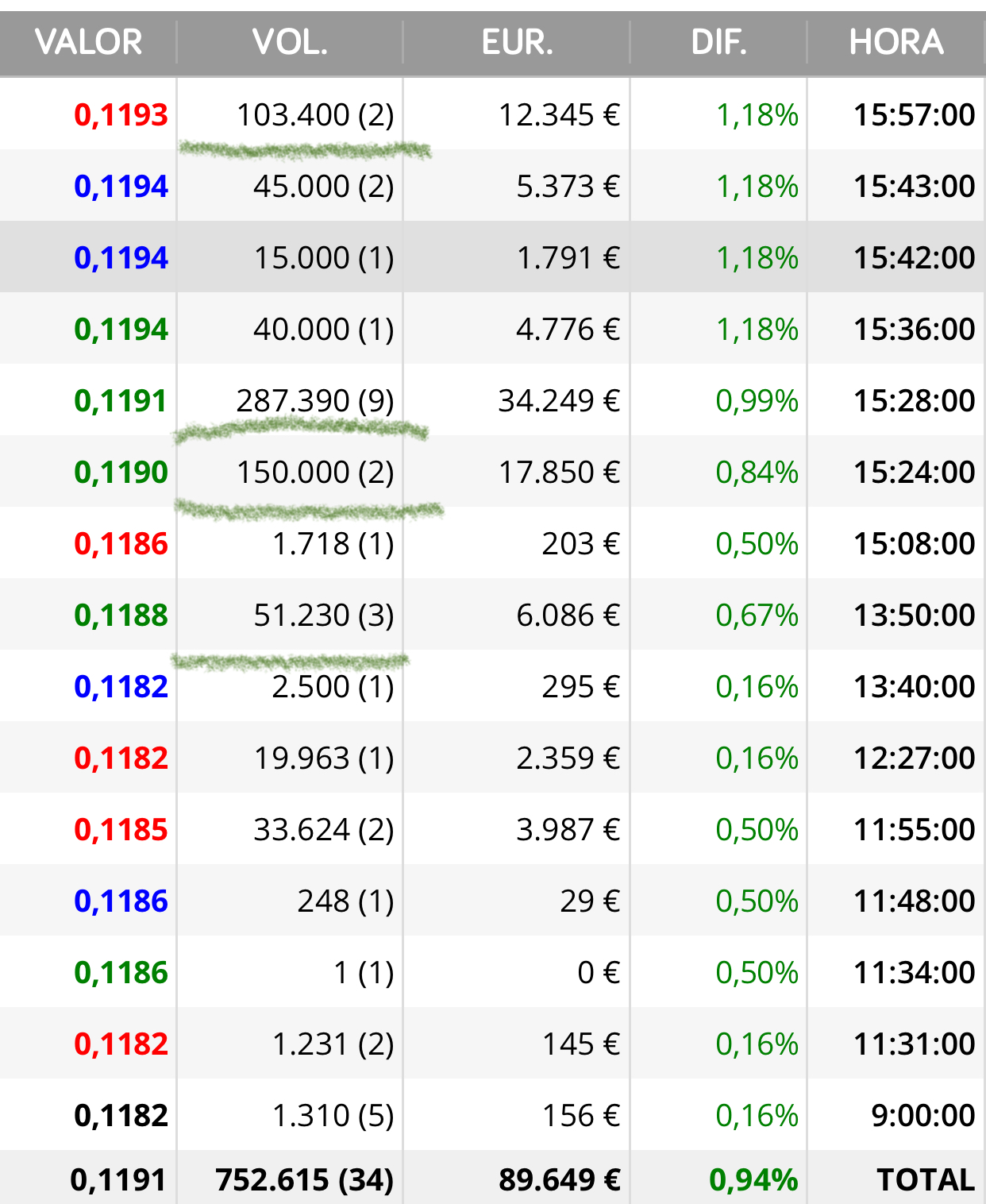Image resolution: width=986 pixels, height=1204 pixels.
Task: Select the row timed 15:43:00
Action: 492,186
